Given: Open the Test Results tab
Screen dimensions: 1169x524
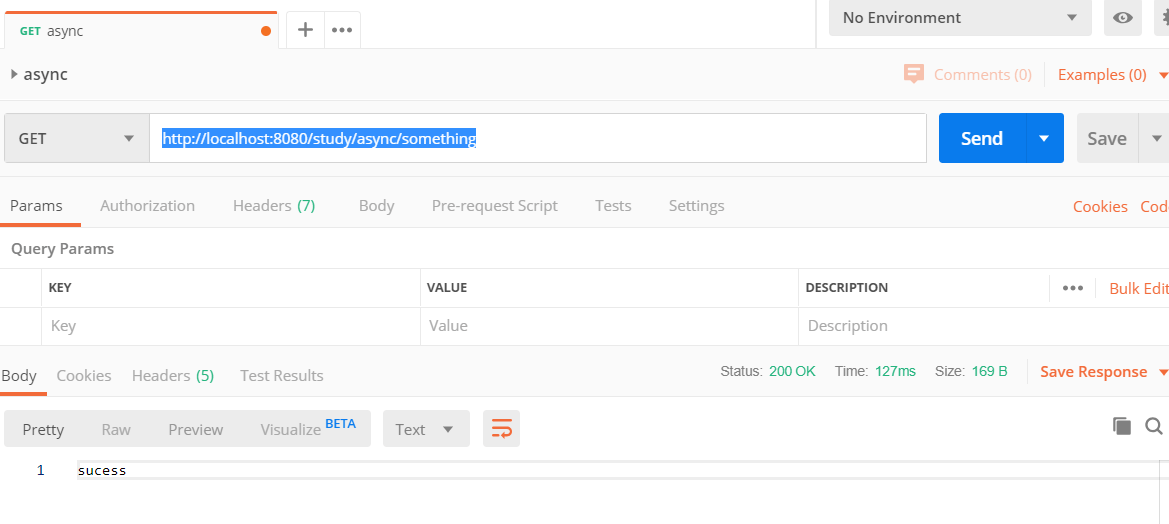Looking at the screenshot, I should (x=282, y=376).
